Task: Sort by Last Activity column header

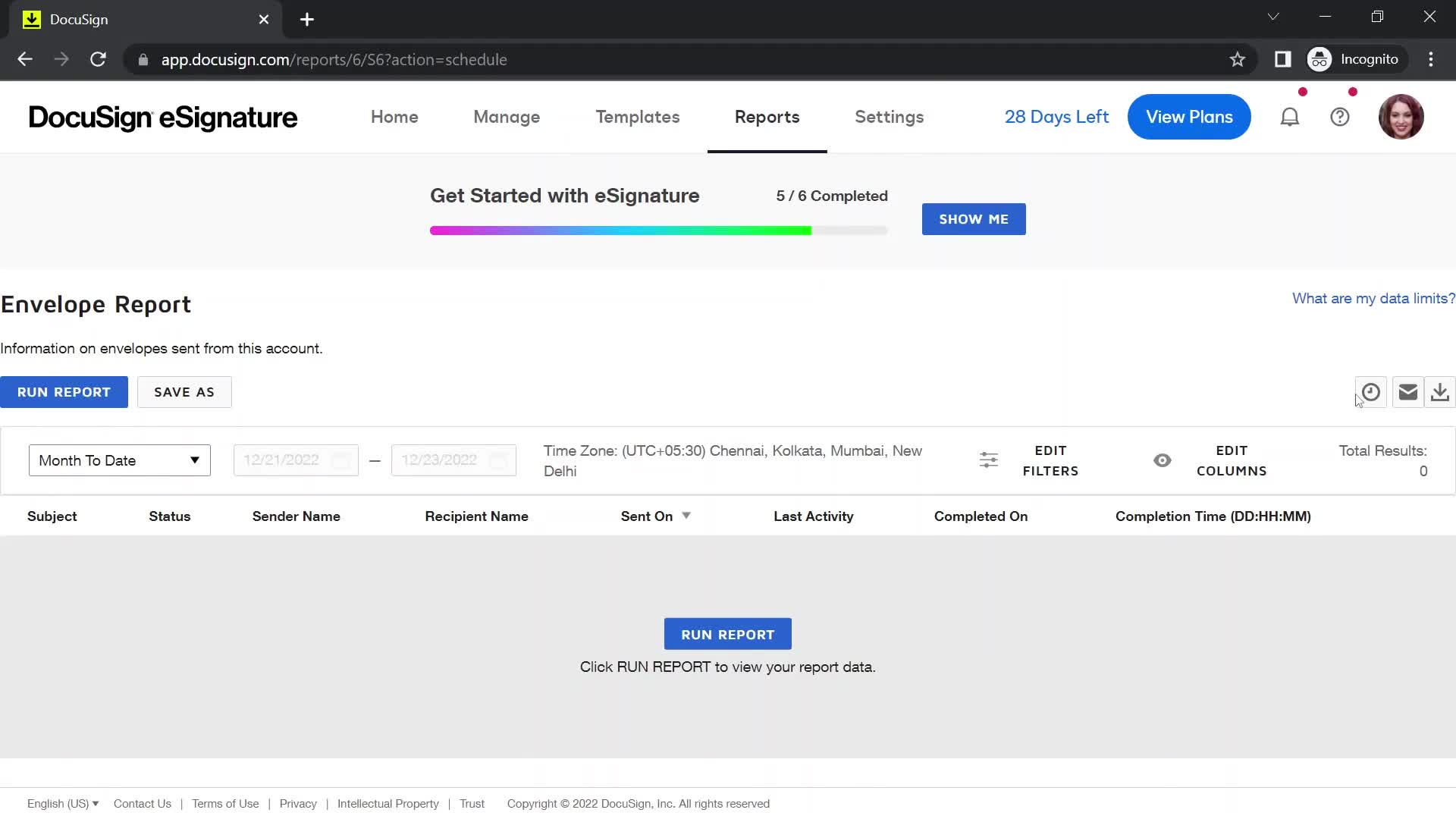Action: (x=814, y=516)
